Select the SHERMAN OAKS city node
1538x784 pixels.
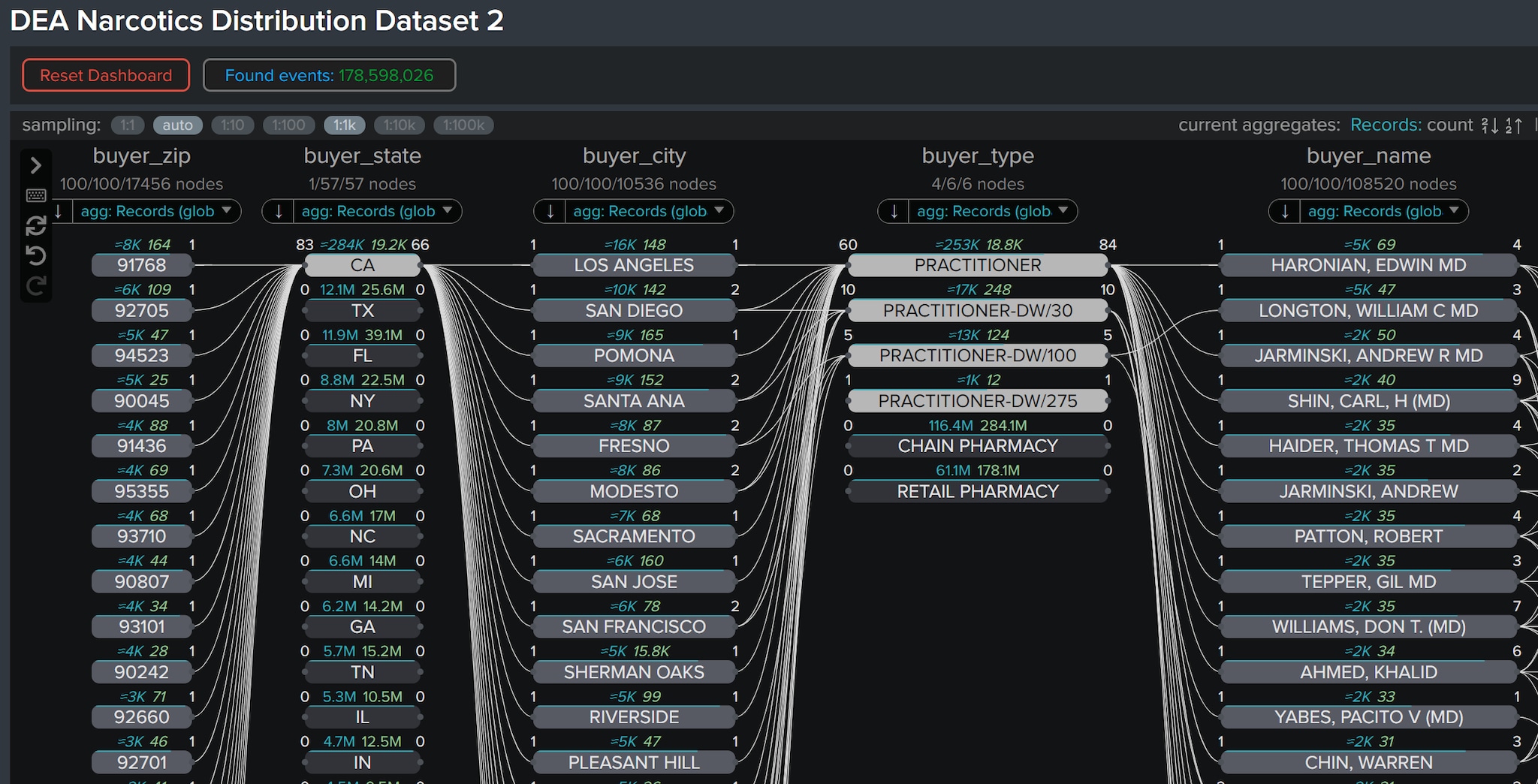pyautogui.click(x=634, y=672)
